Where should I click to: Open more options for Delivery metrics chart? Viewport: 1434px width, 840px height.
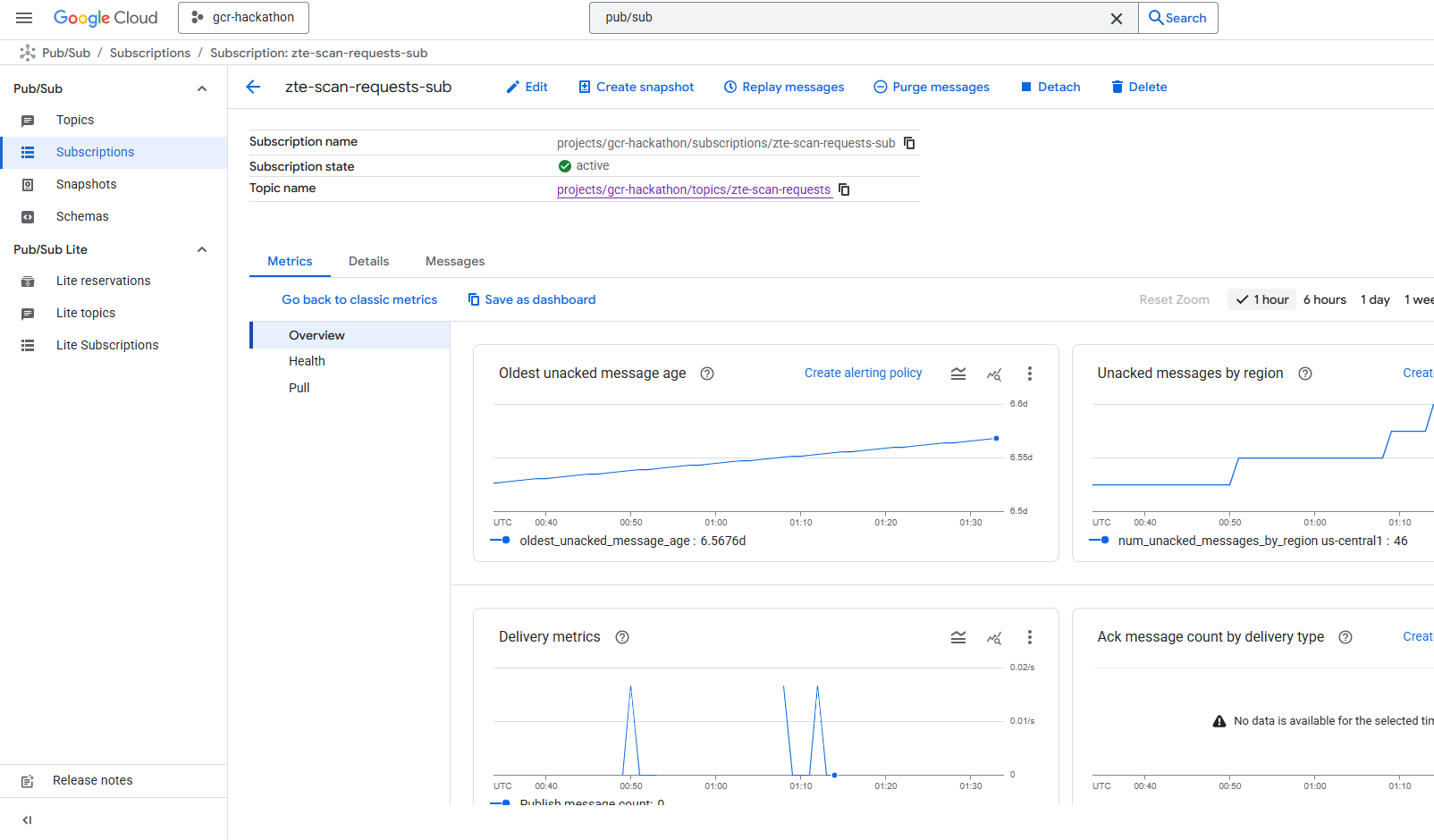1030,637
